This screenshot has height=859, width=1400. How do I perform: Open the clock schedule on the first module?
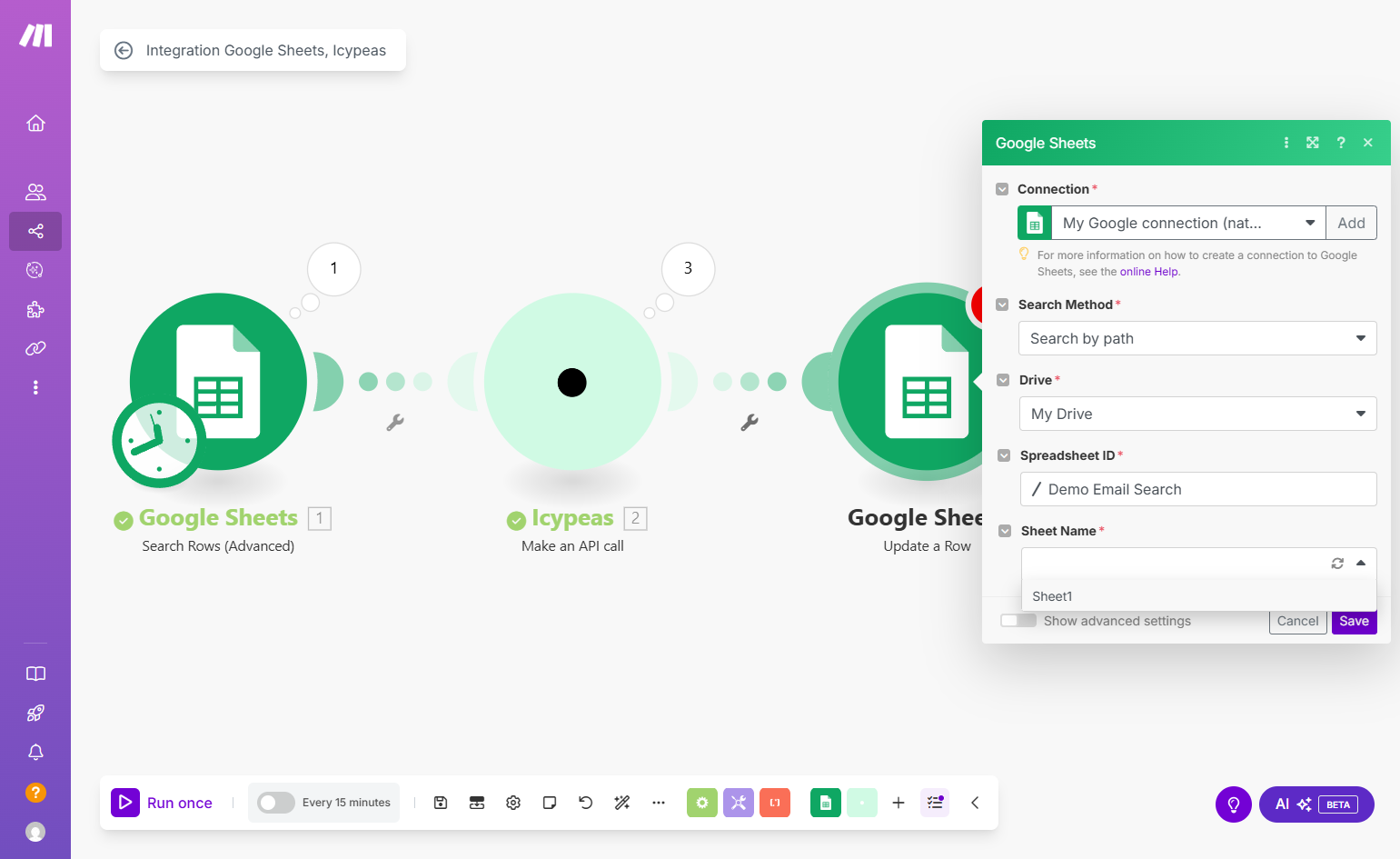159,442
